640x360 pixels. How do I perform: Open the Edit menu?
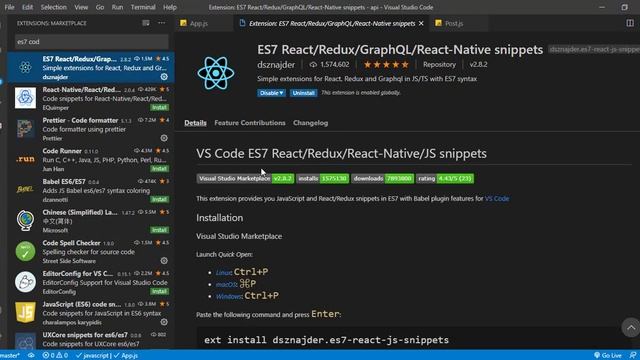click(27, 7)
